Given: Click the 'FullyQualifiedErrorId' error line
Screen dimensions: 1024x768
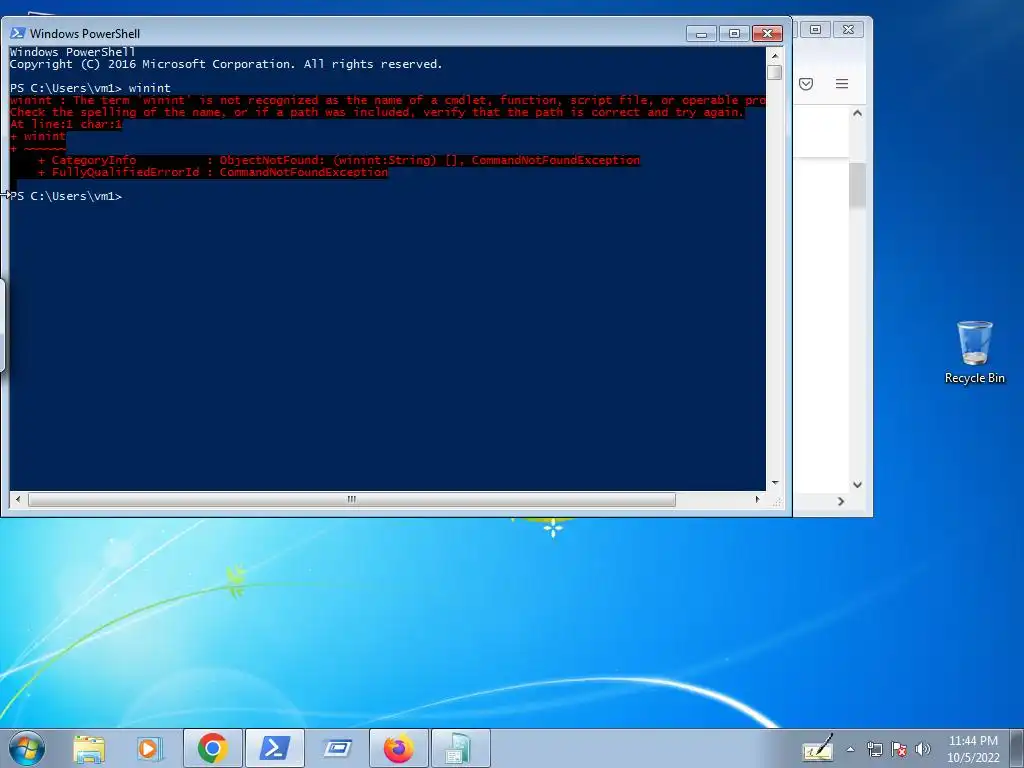Looking at the screenshot, I should tap(213, 172).
